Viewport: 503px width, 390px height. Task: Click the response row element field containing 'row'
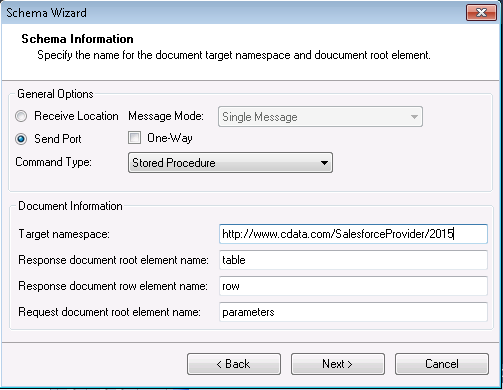353,286
